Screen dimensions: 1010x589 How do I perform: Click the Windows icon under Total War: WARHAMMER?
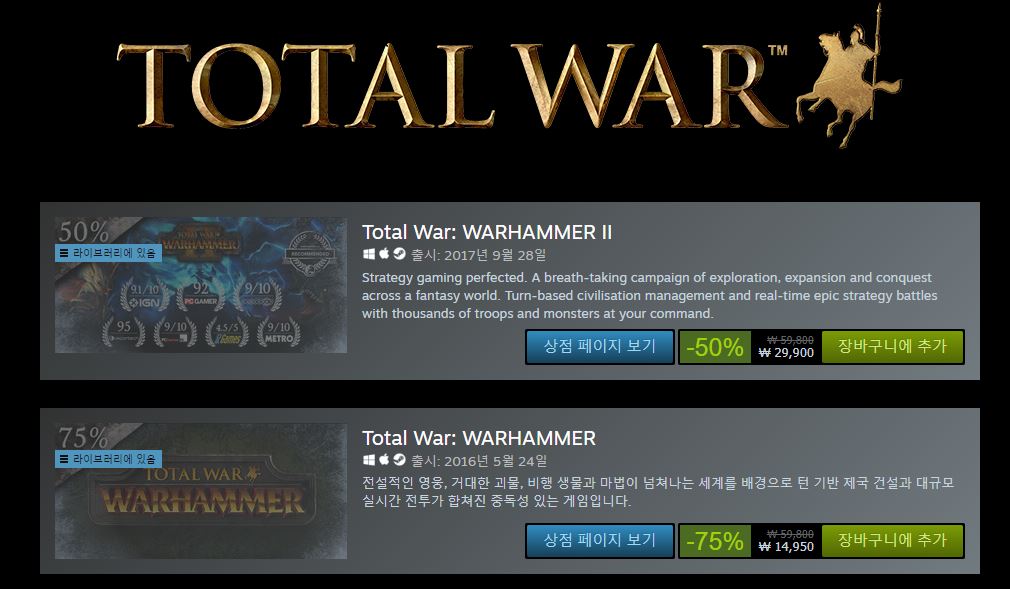pos(368,460)
